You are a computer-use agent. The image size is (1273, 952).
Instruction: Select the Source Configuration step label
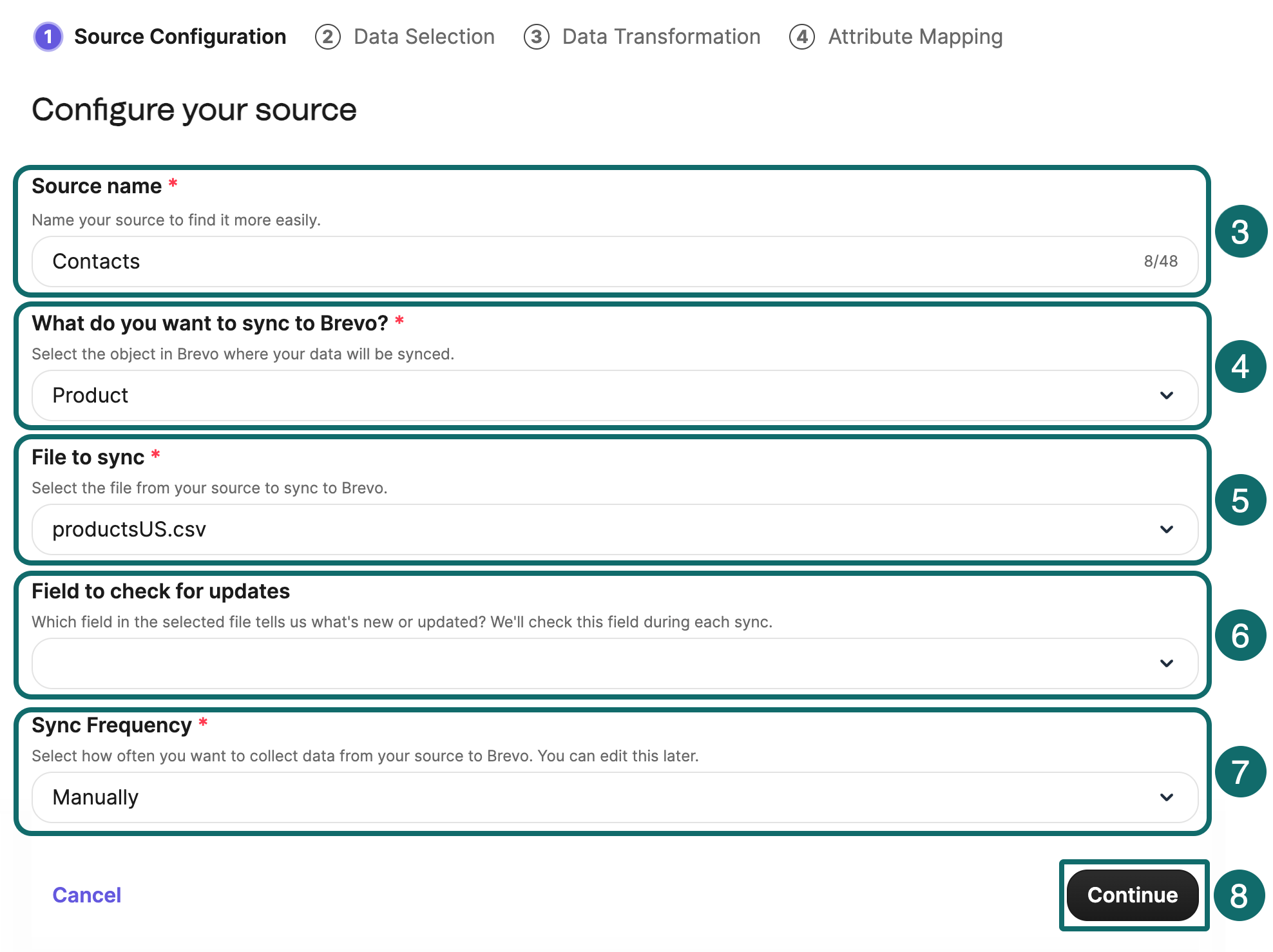pyautogui.click(x=180, y=37)
